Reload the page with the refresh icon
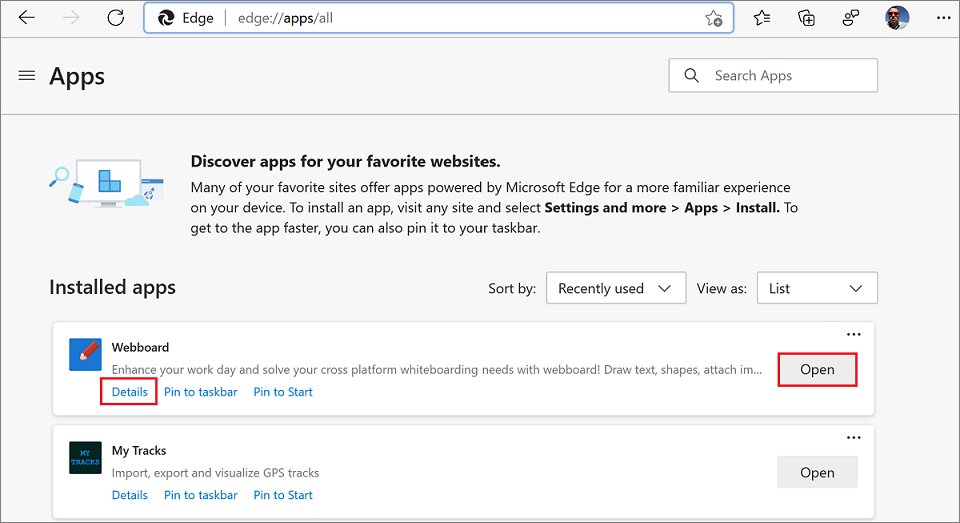The height and width of the screenshot is (523, 960). [x=116, y=18]
